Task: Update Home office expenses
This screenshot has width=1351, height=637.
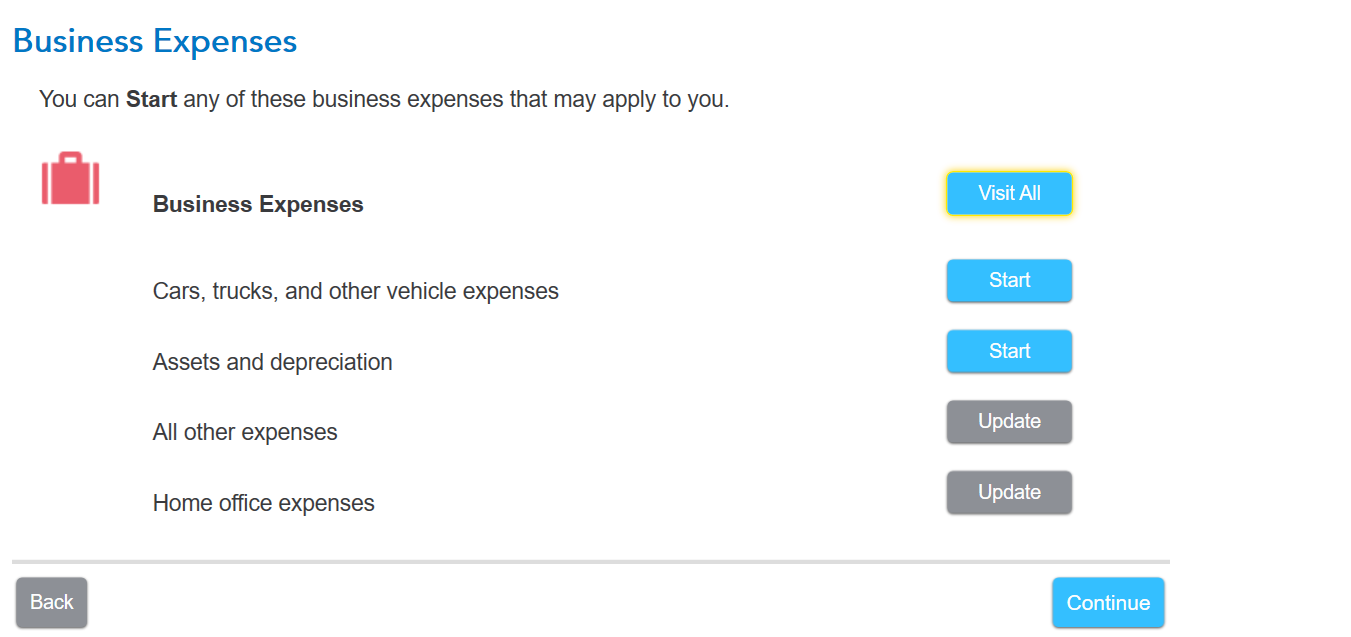Action: coord(1008,493)
